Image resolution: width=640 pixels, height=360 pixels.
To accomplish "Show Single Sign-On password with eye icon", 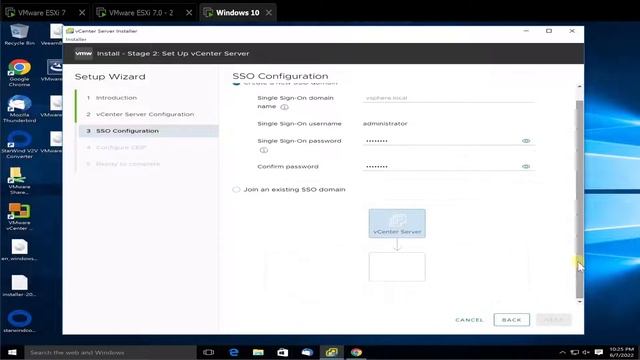I will coord(526,141).
